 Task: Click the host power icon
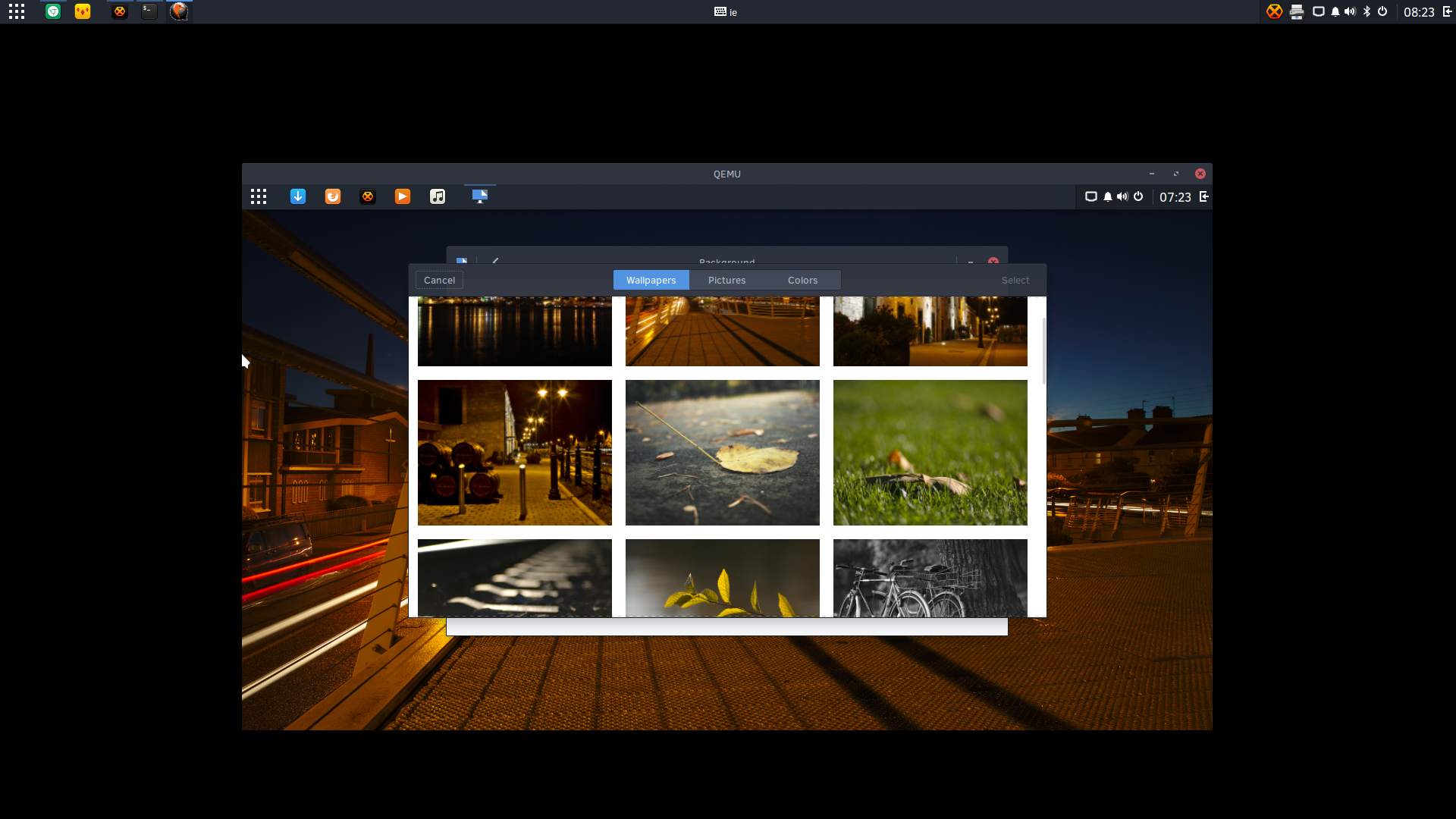pyautogui.click(x=1382, y=11)
